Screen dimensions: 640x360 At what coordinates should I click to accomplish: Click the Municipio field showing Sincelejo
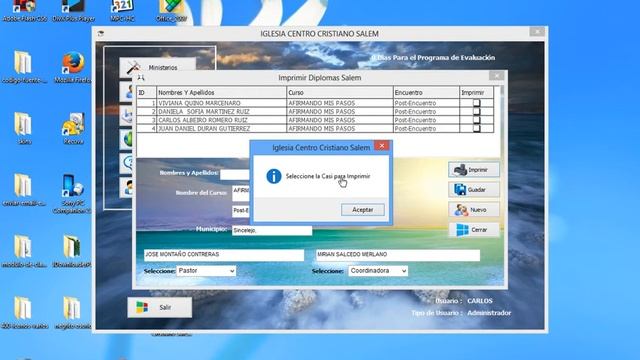pos(272,231)
